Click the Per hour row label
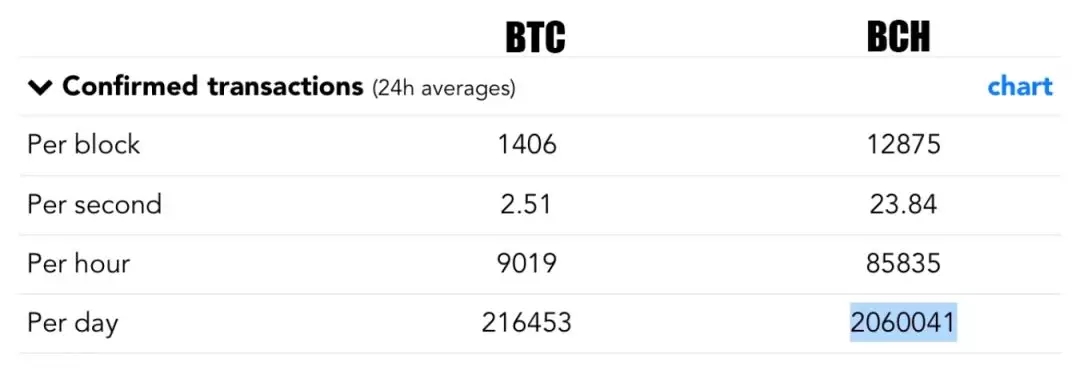Viewport: 1080px width, 386px height. coord(79,263)
